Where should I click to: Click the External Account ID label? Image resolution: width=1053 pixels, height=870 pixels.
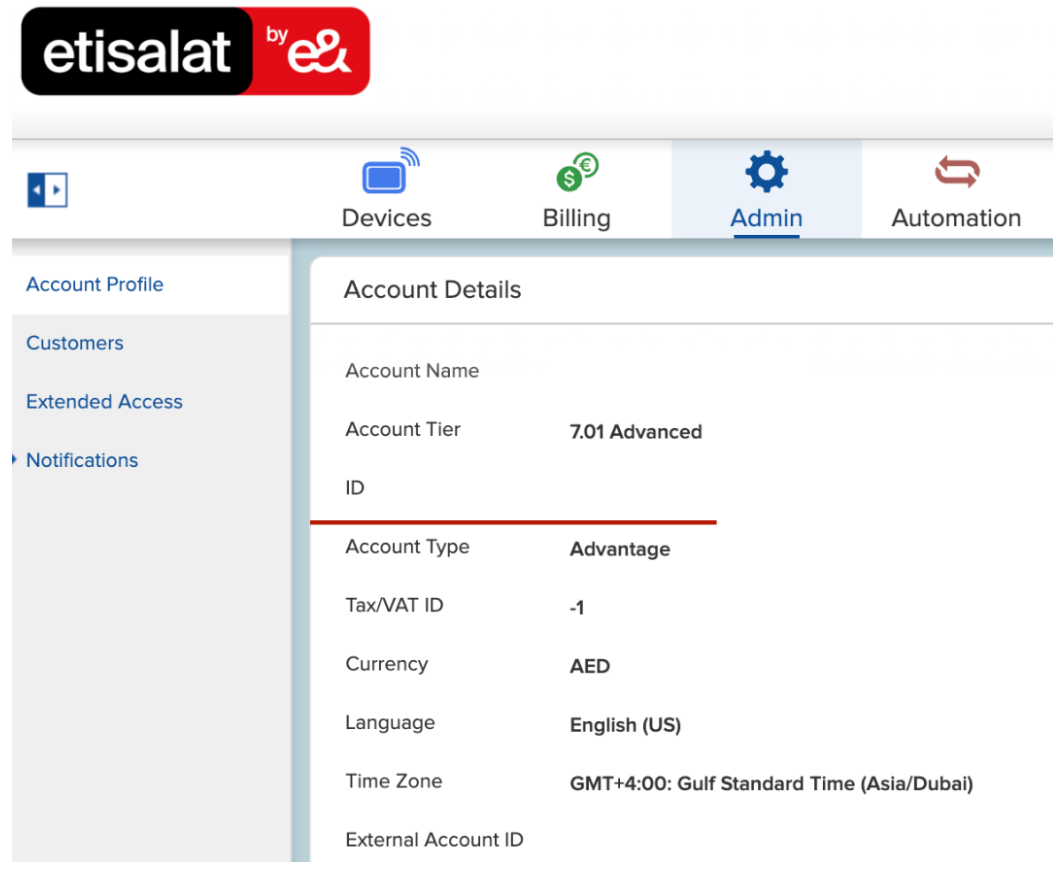(x=434, y=840)
